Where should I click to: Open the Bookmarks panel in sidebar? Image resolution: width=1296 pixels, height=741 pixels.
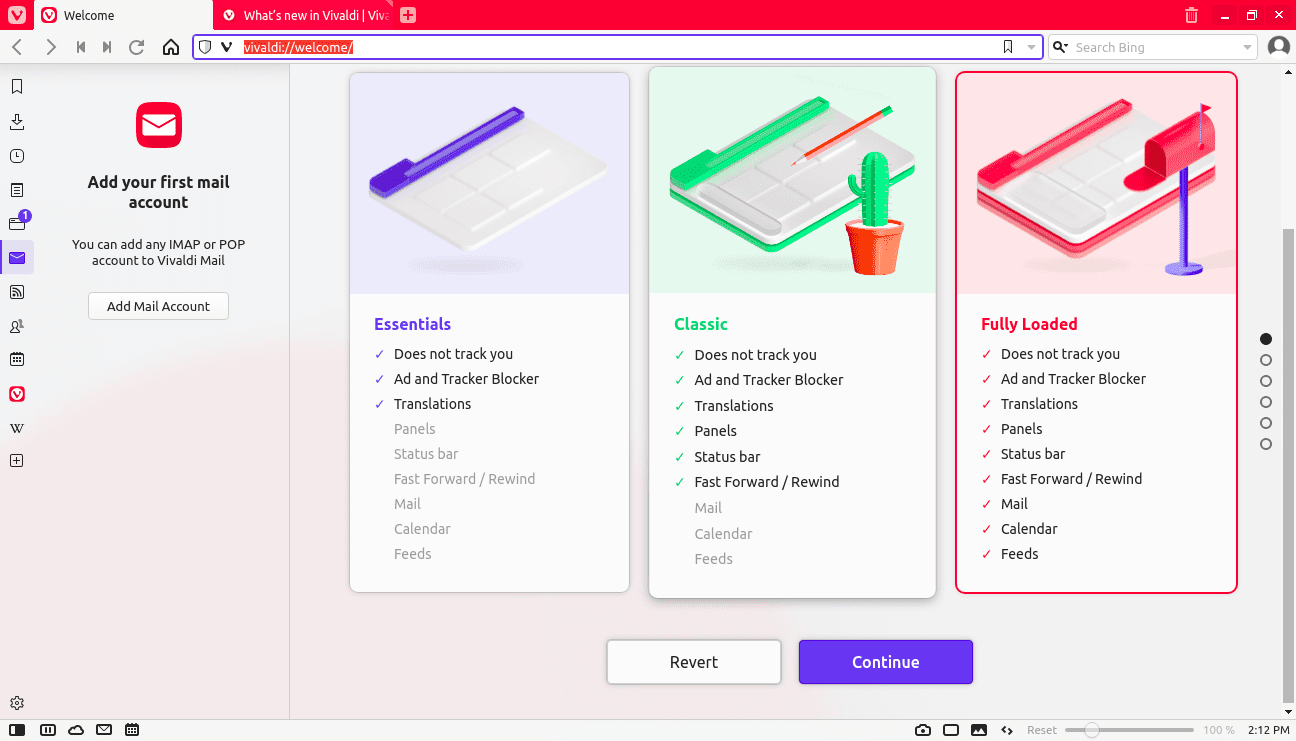coord(17,87)
